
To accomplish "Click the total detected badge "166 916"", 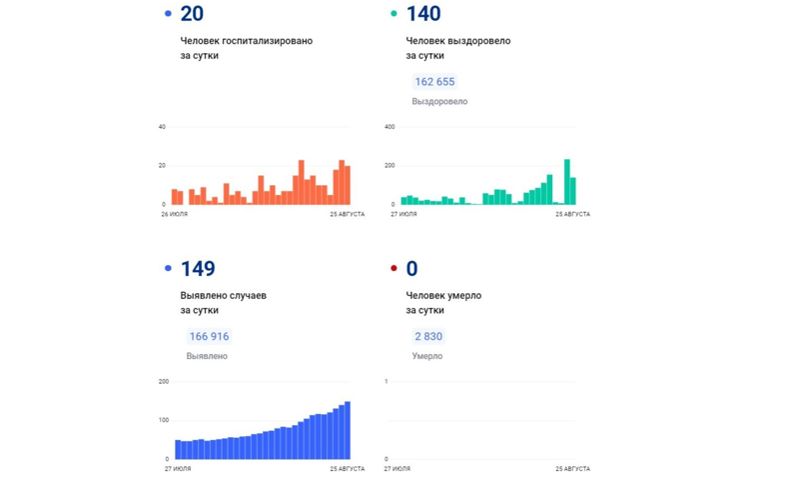I will click(209, 336).
